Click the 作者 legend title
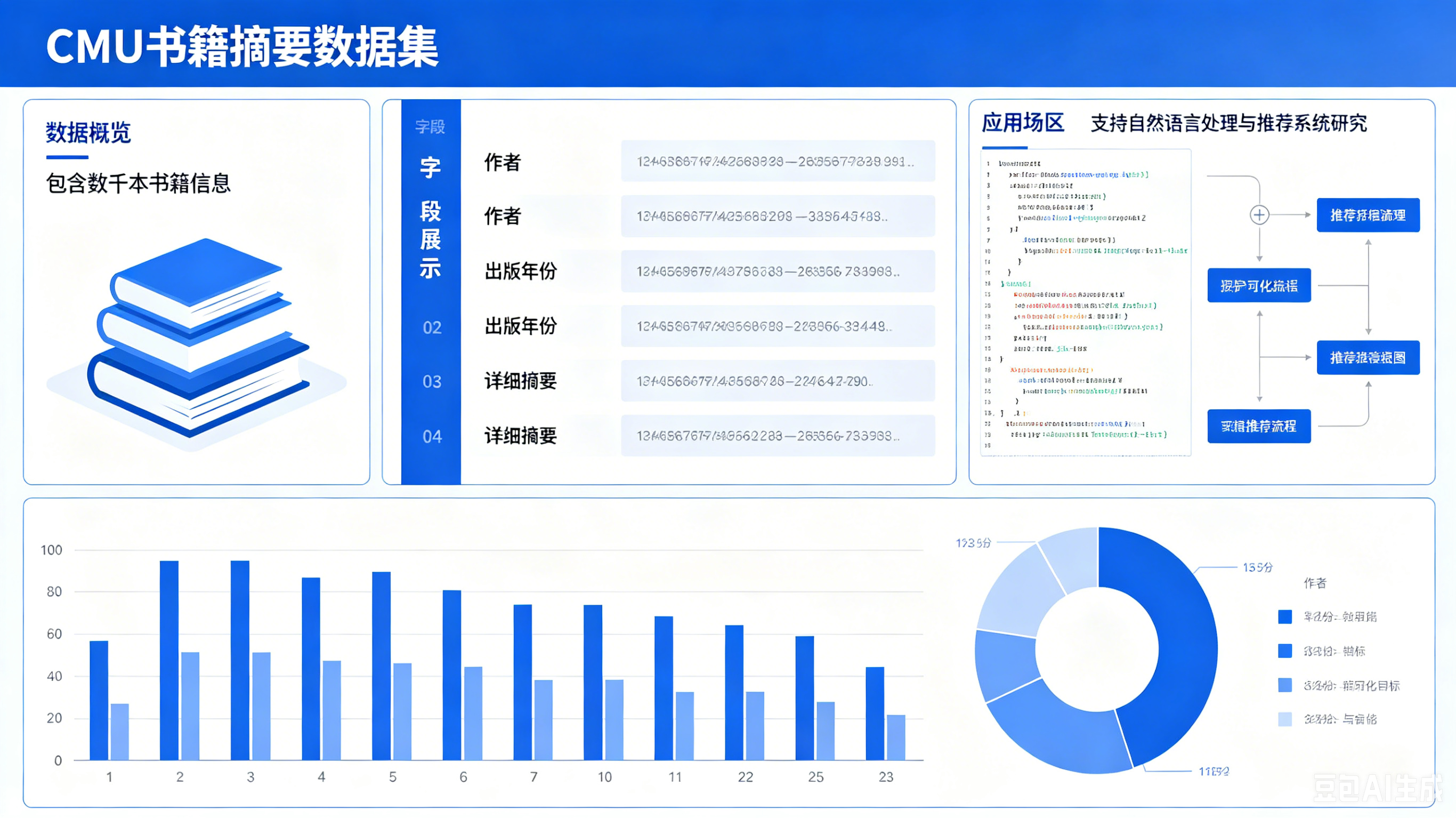The image size is (1456, 818). click(x=1315, y=583)
